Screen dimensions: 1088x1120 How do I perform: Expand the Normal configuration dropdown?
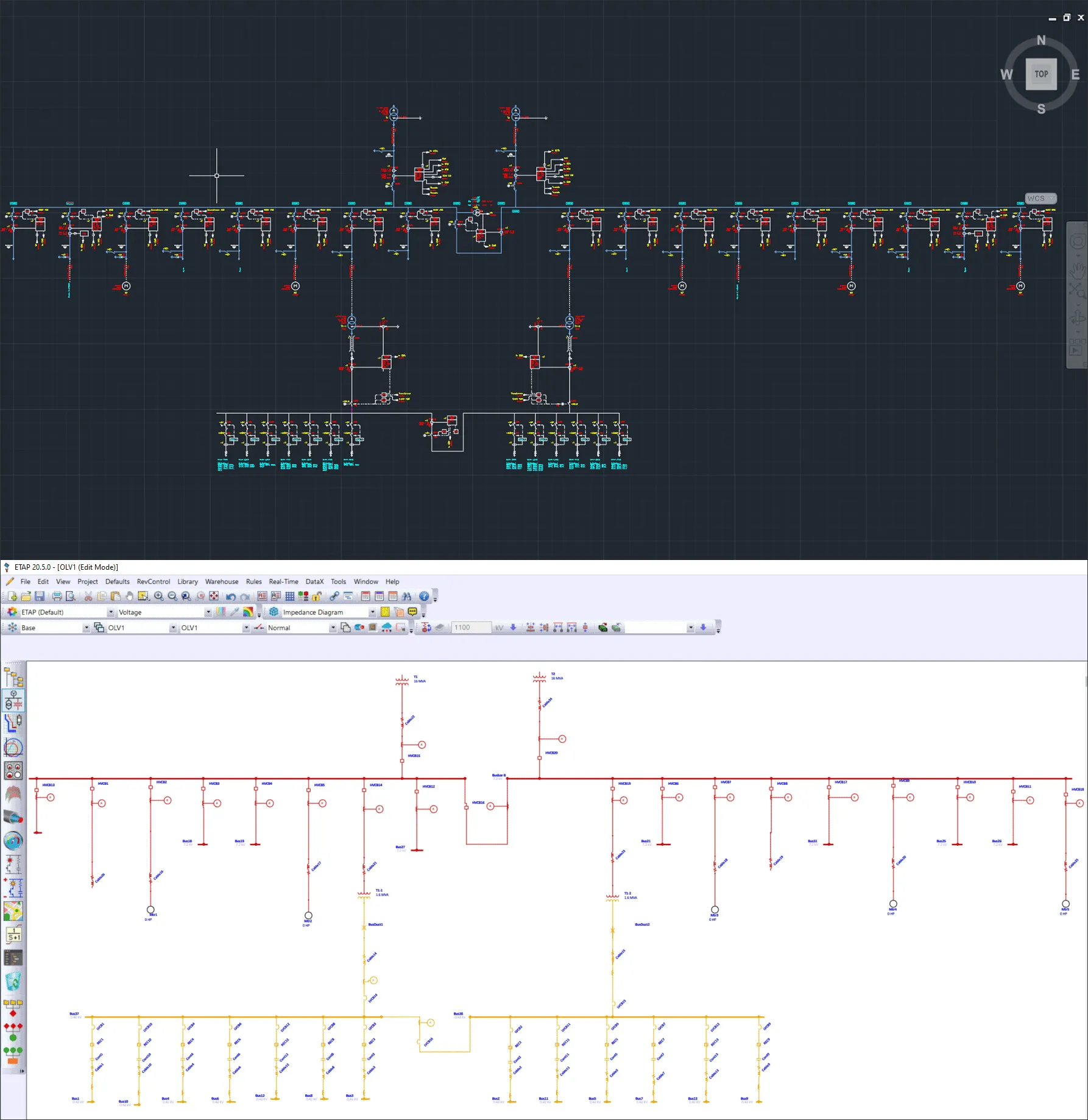tap(333, 628)
